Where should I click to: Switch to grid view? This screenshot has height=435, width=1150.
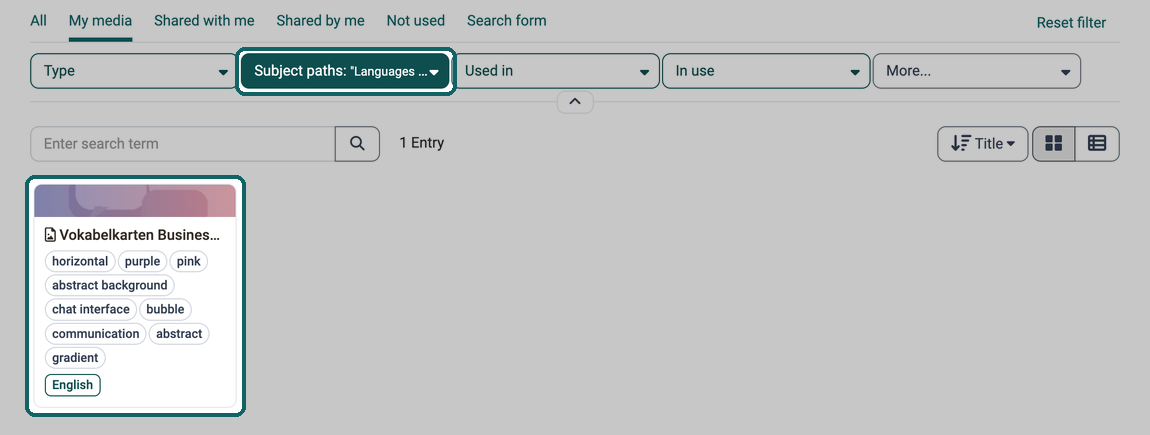[1054, 144]
